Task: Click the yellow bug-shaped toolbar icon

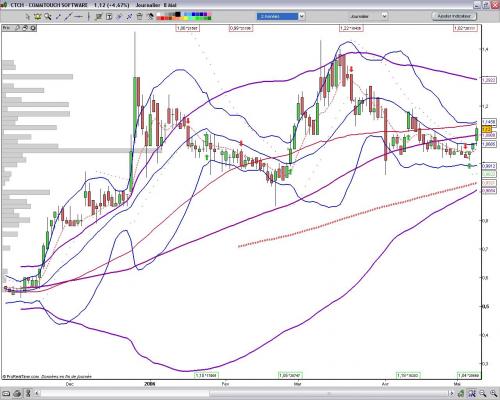Action: [37, 16]
